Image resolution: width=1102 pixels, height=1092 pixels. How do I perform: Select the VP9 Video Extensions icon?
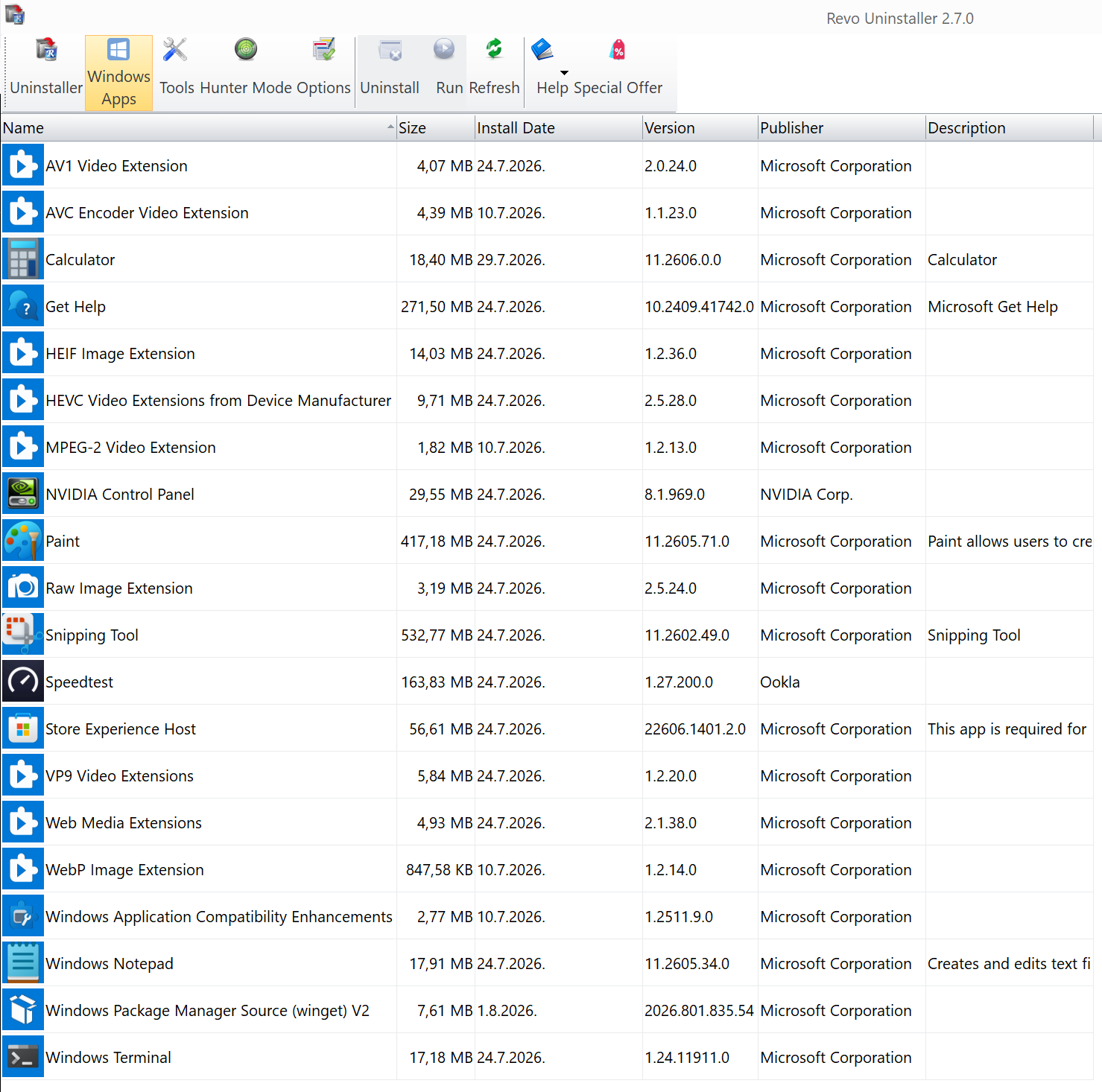23,775
